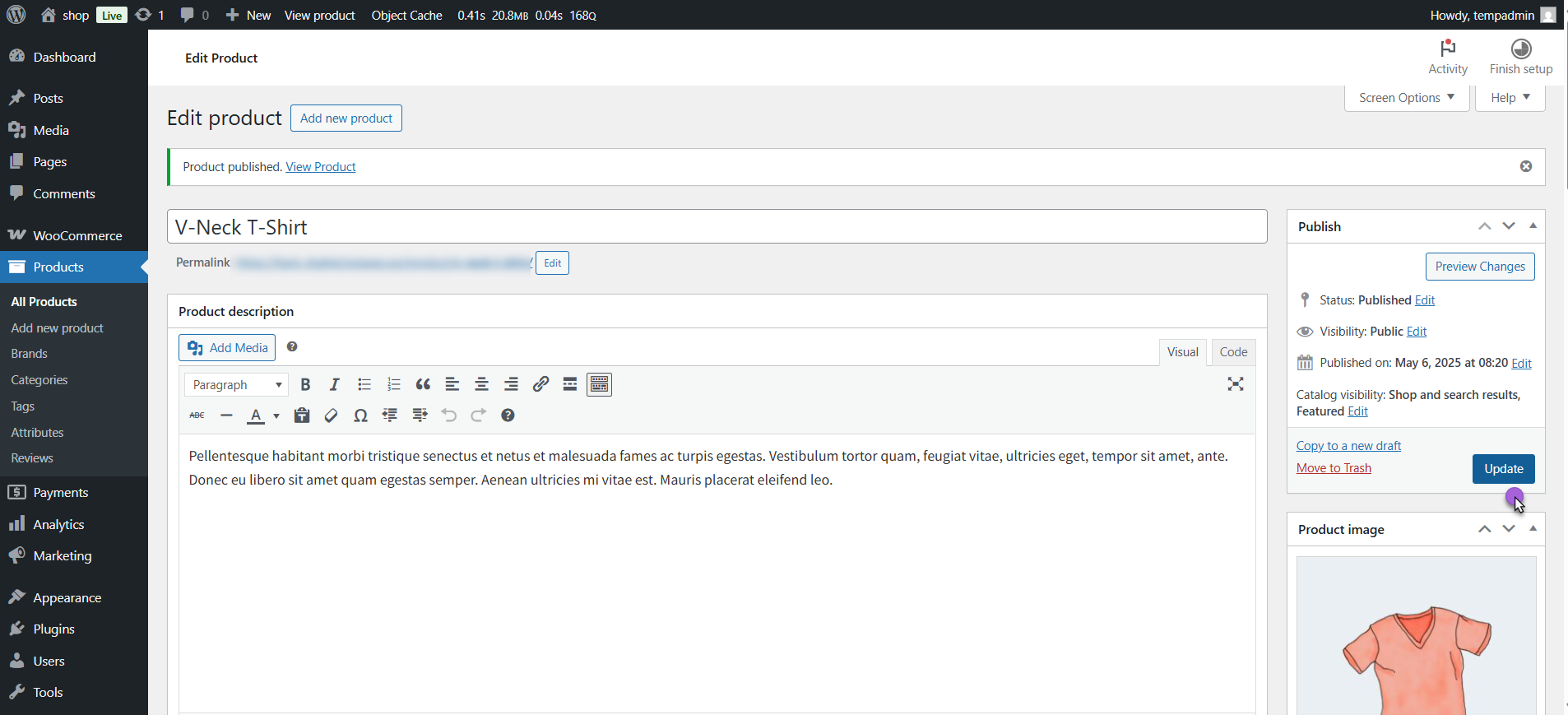Toggle the Publish panel collapse triangle

[1533, 225]
